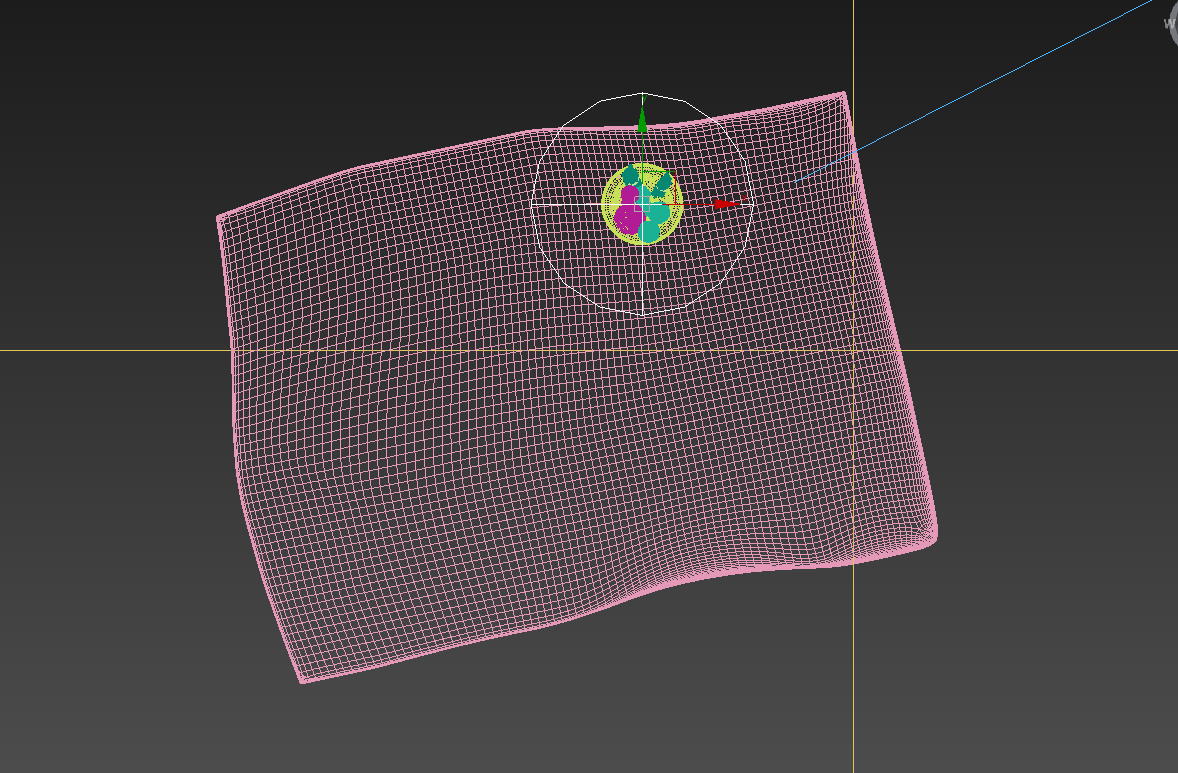Click the W compass label on the ViewCube

(x=1171, y=22)
